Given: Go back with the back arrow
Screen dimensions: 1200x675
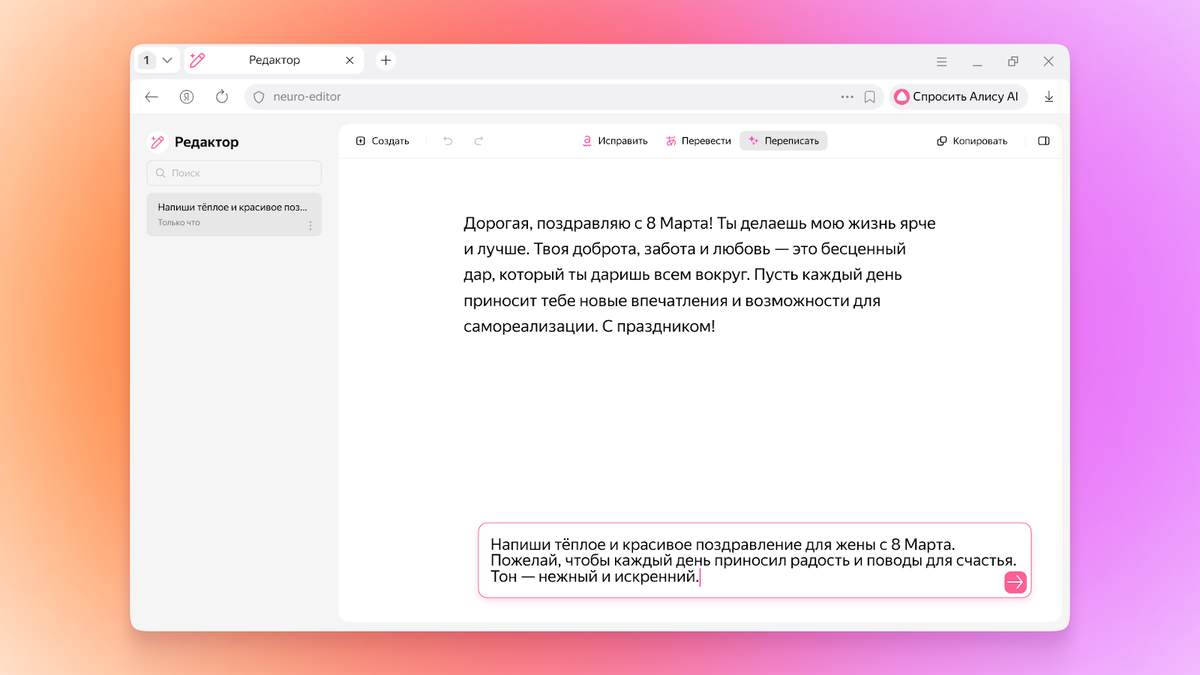Looking at the screenshot, I should (152, 97).
